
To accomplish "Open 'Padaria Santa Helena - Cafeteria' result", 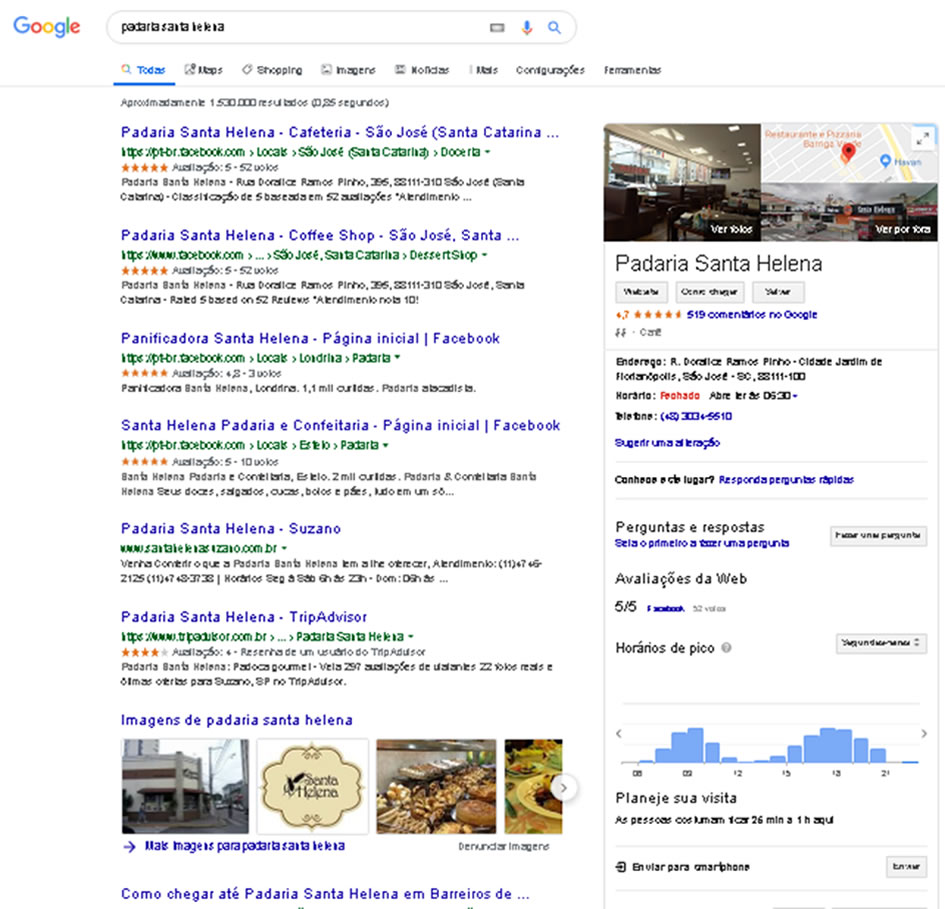I will [x=340, y=132].
